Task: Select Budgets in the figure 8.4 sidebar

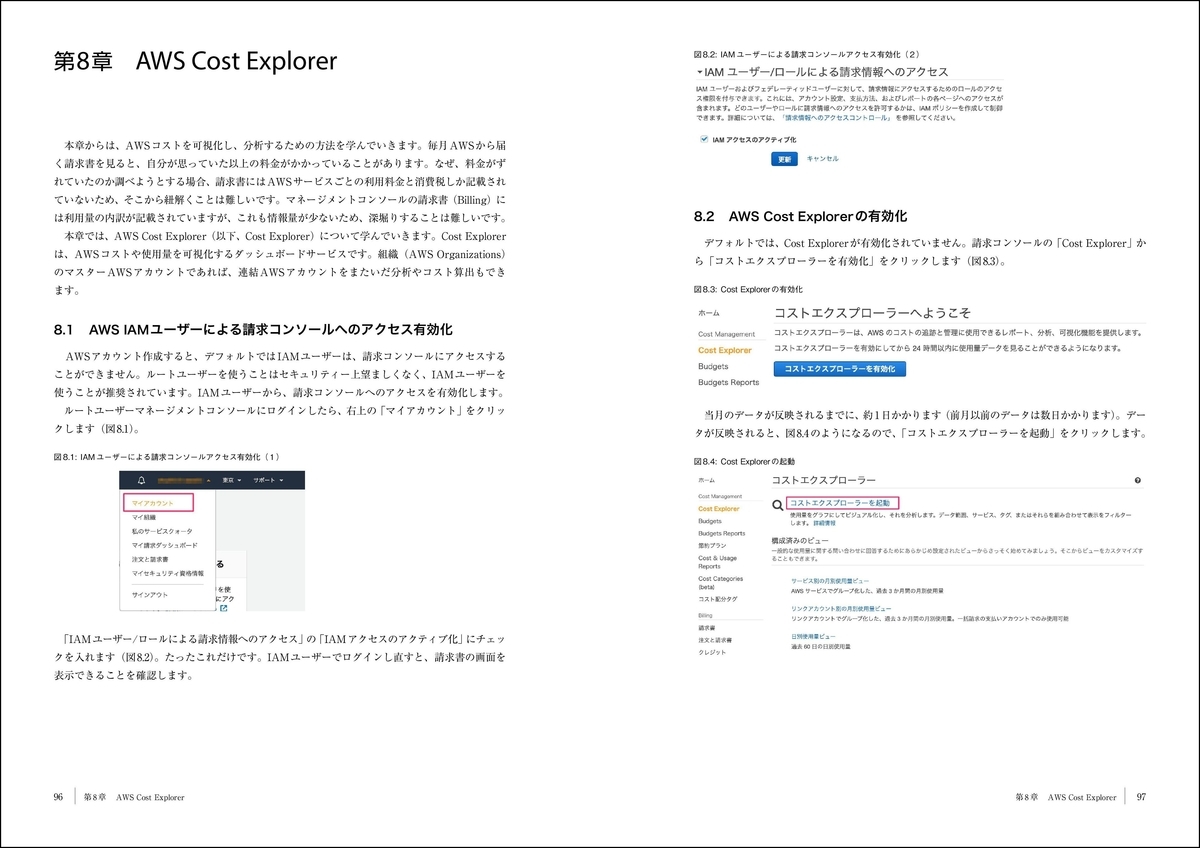Action: (x=710, y=521)
